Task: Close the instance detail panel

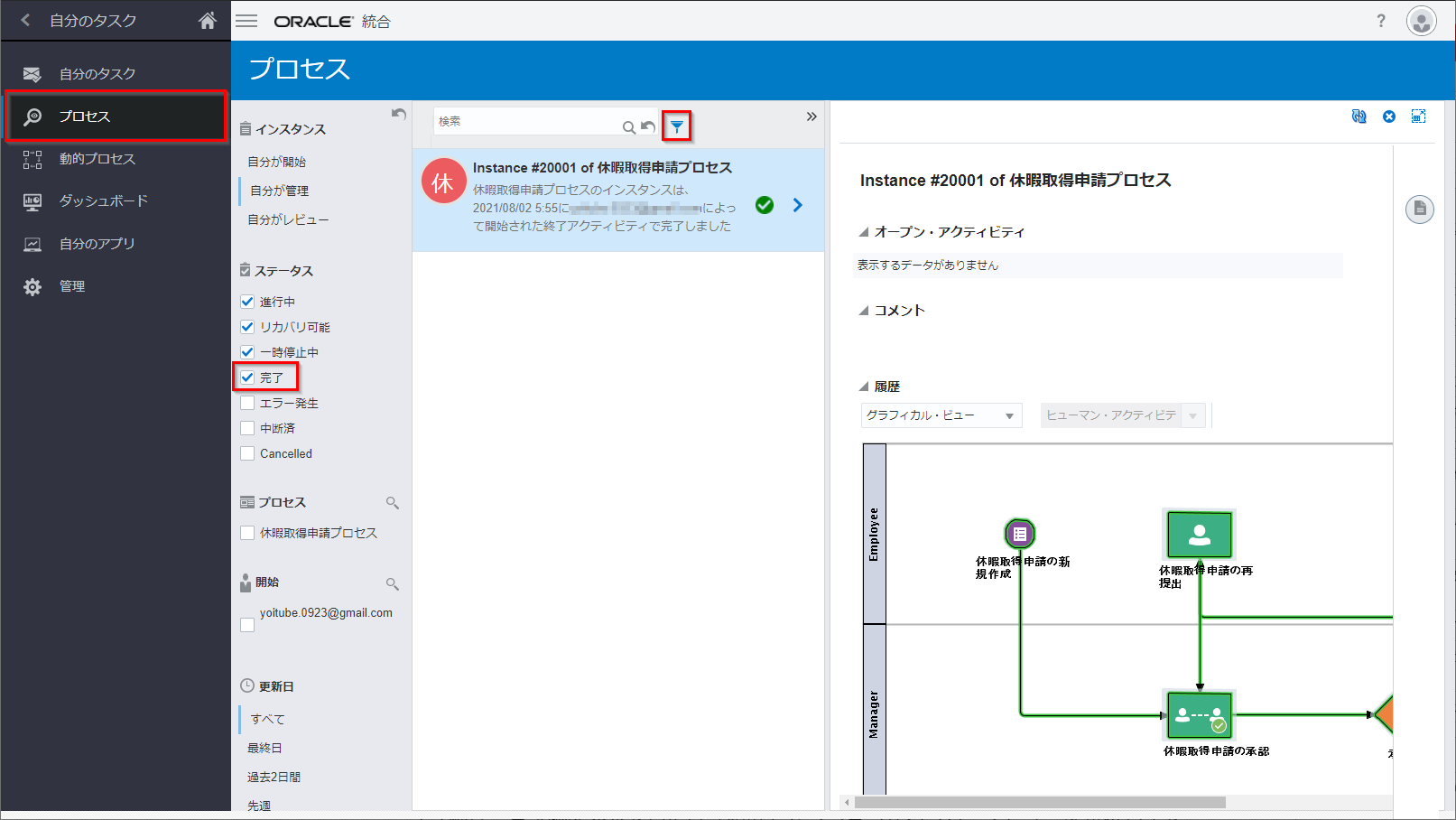Action: (1389, 116)
